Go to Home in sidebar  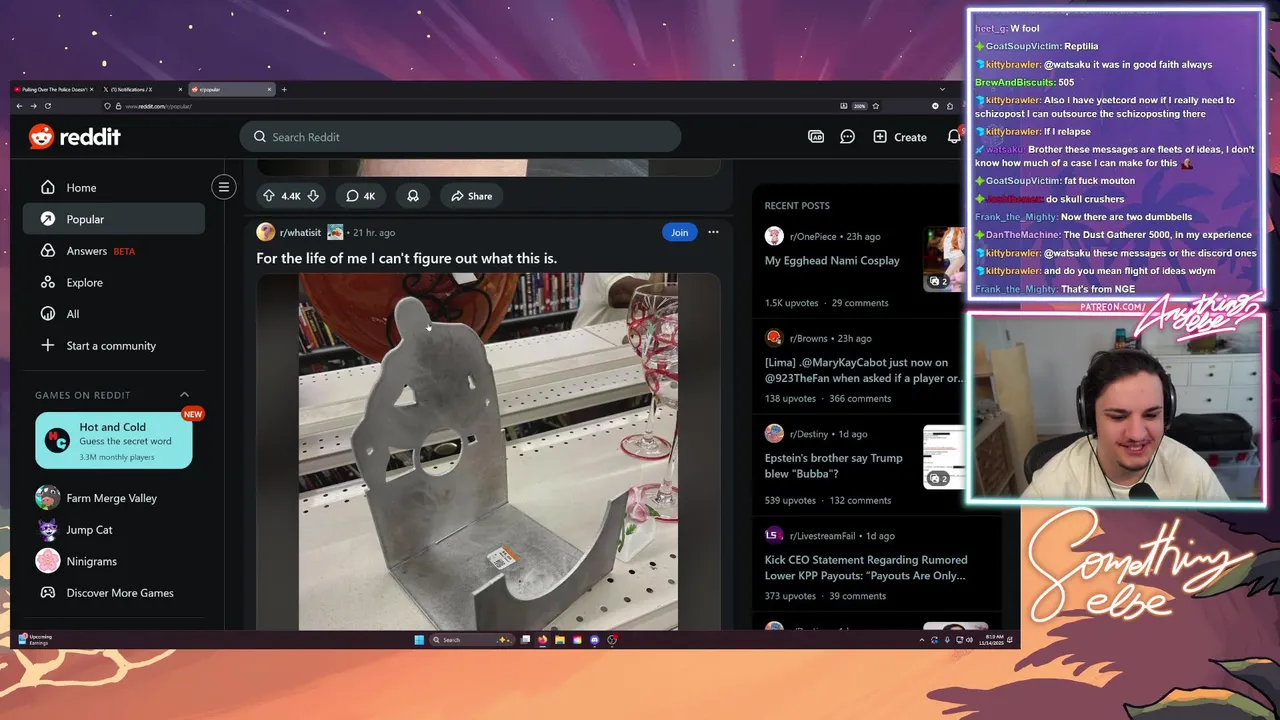click(114, 188)
